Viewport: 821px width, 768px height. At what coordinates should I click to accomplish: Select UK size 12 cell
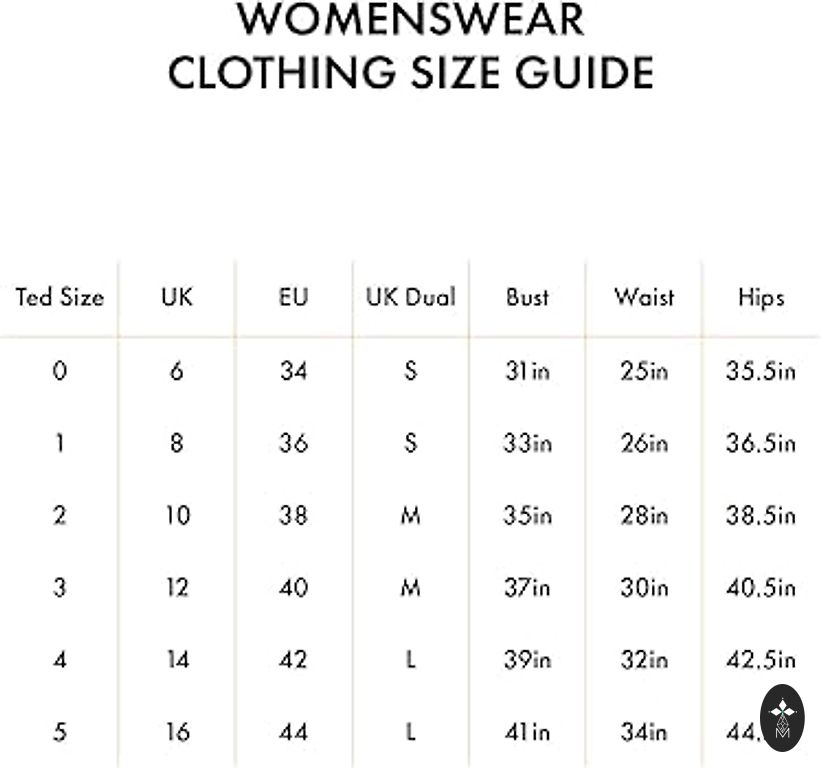point(177,588)
